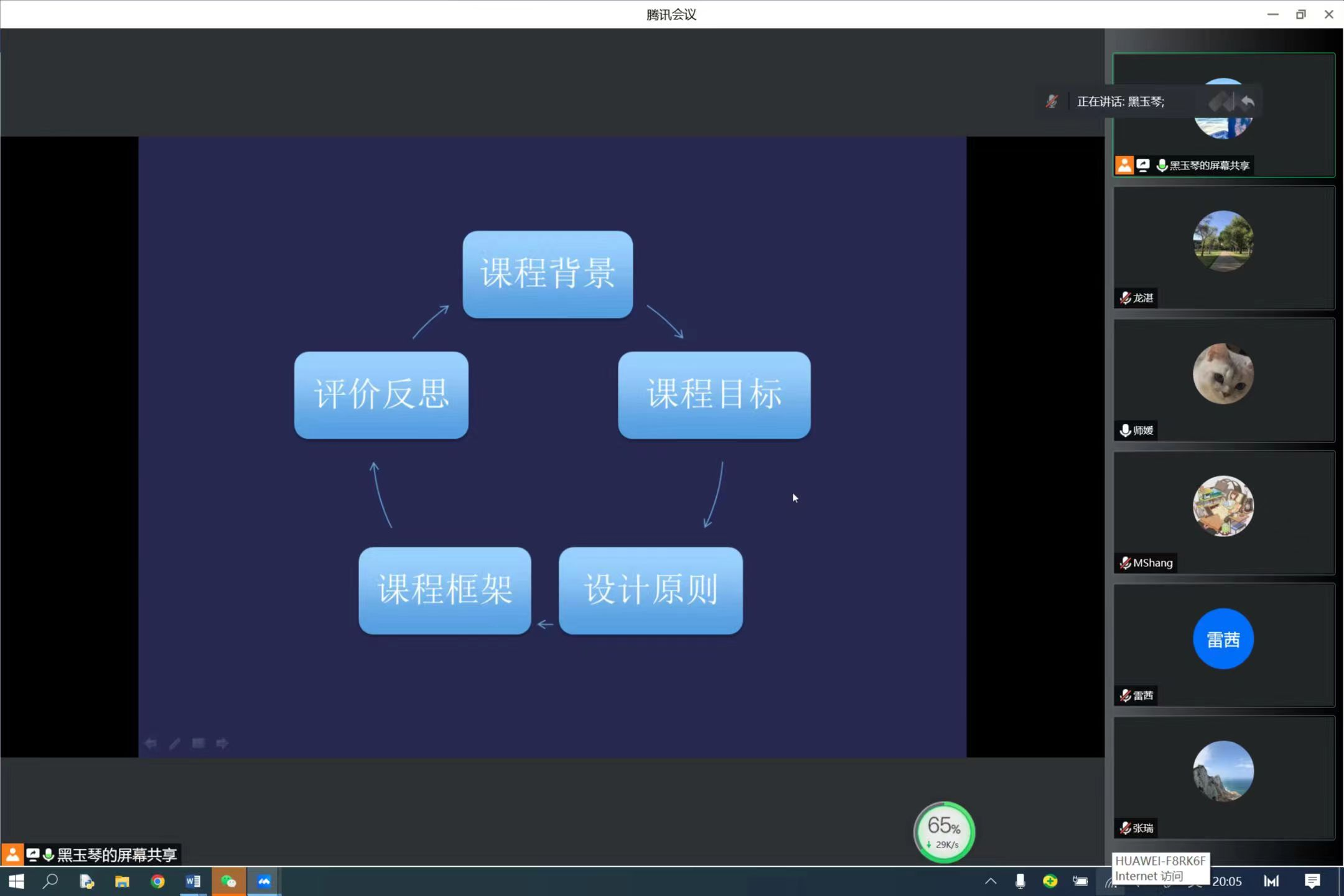Click slideshow menu icon on slide

click(x=198, y=744)
